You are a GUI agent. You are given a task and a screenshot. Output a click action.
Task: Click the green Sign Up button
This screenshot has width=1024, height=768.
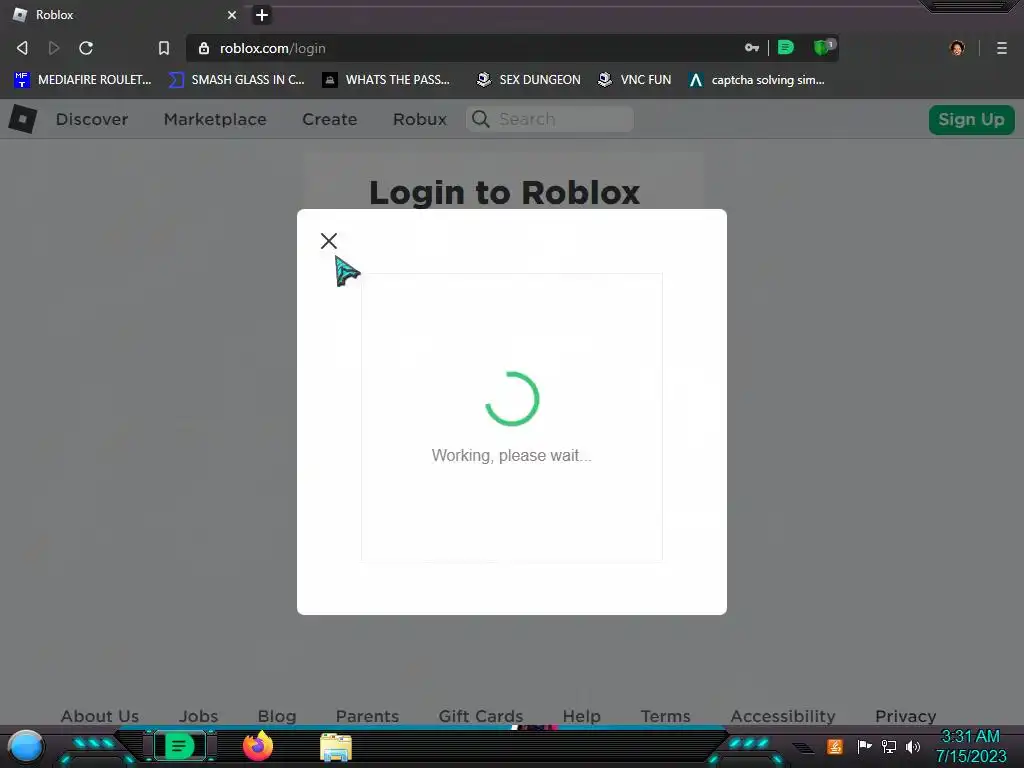pos(971,120)
